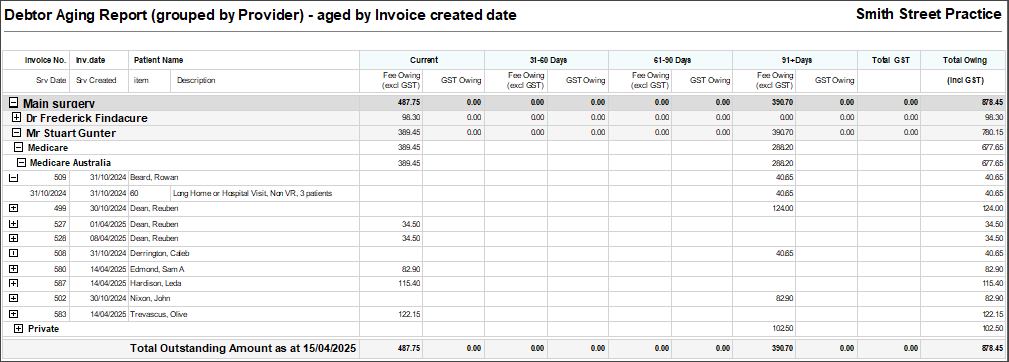Click the Invoice No. column header
The width and height of the screenshot is (1009, 362).
(x=46, y=60)
